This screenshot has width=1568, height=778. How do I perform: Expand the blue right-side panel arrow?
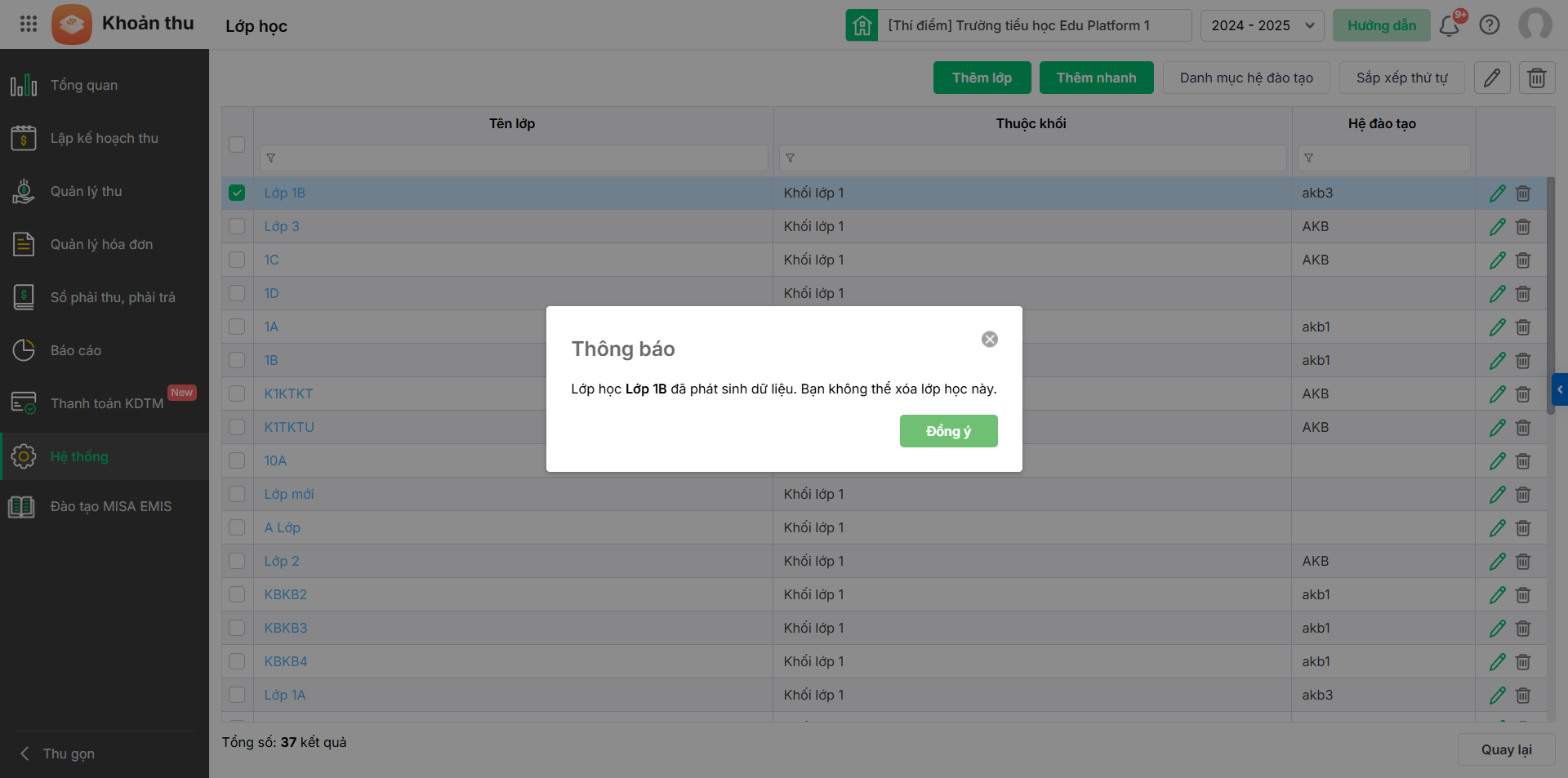[x=1559, y=390]
